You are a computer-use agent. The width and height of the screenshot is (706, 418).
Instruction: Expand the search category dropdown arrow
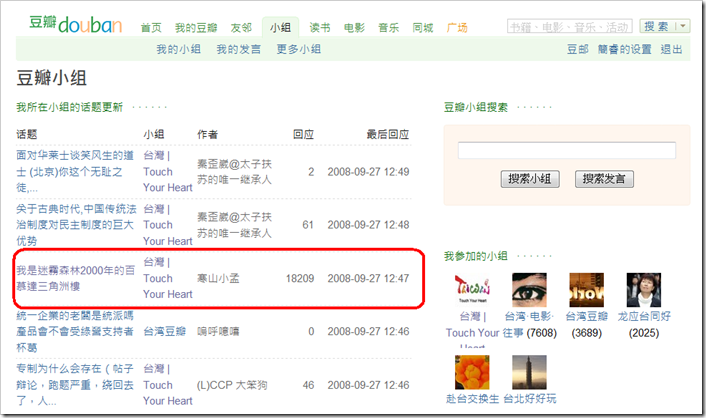[x=683, y=26]
